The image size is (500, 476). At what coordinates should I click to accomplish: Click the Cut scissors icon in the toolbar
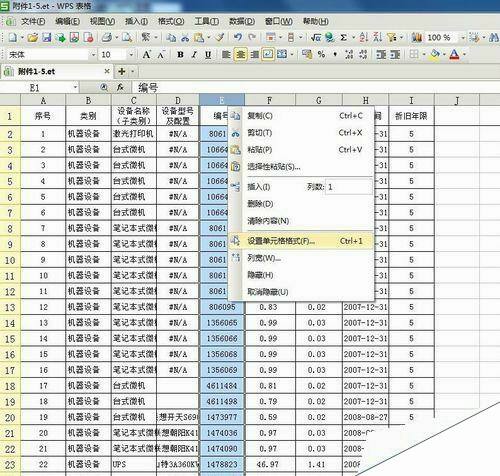pos(185,38)
